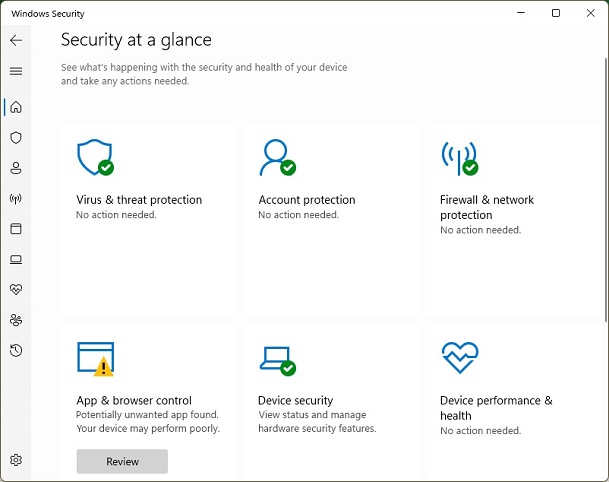The image size is (609, 482).
Task: Click the back arrow in sidebar
Action: click(16, 40)
